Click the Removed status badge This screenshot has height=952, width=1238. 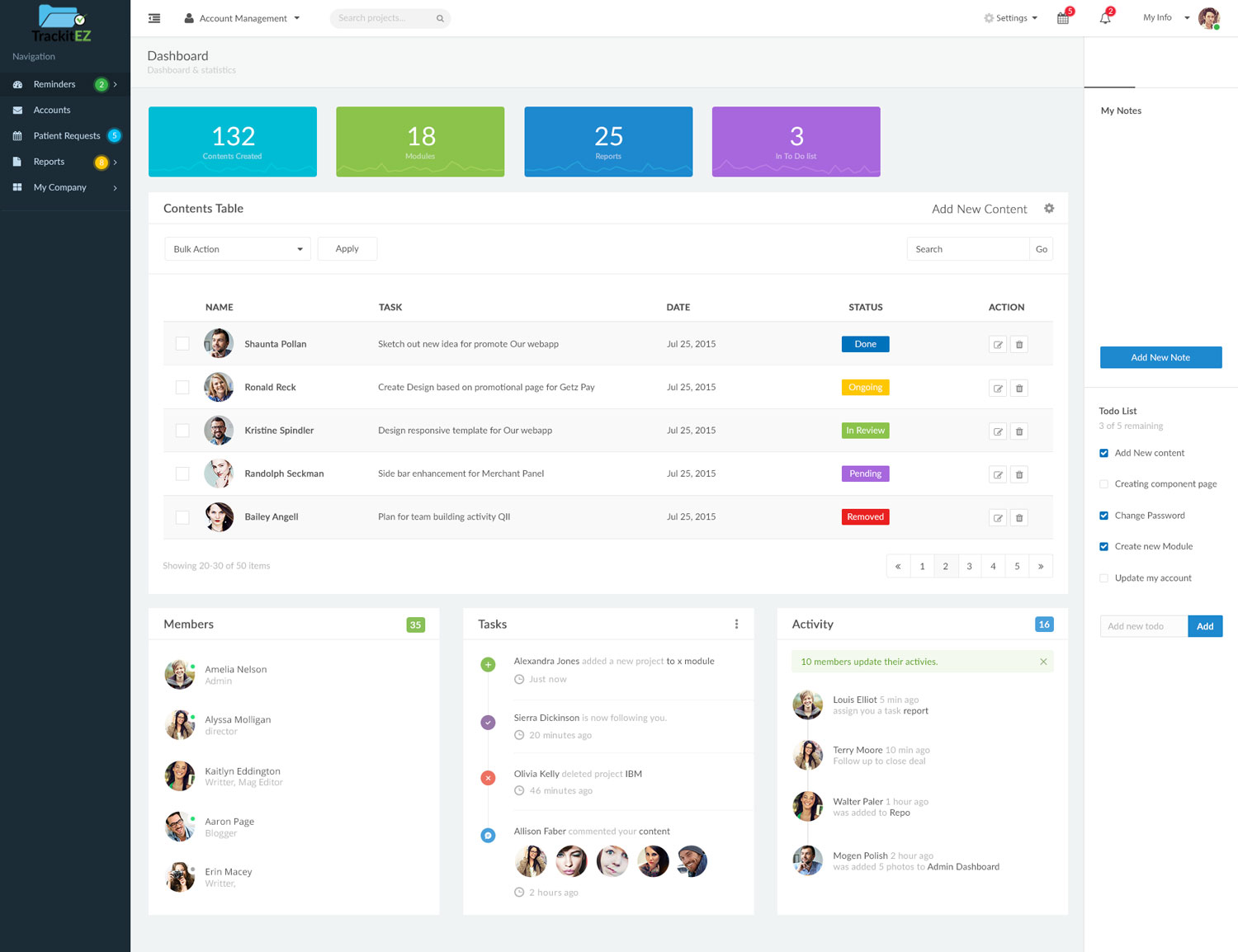[866, 517]
